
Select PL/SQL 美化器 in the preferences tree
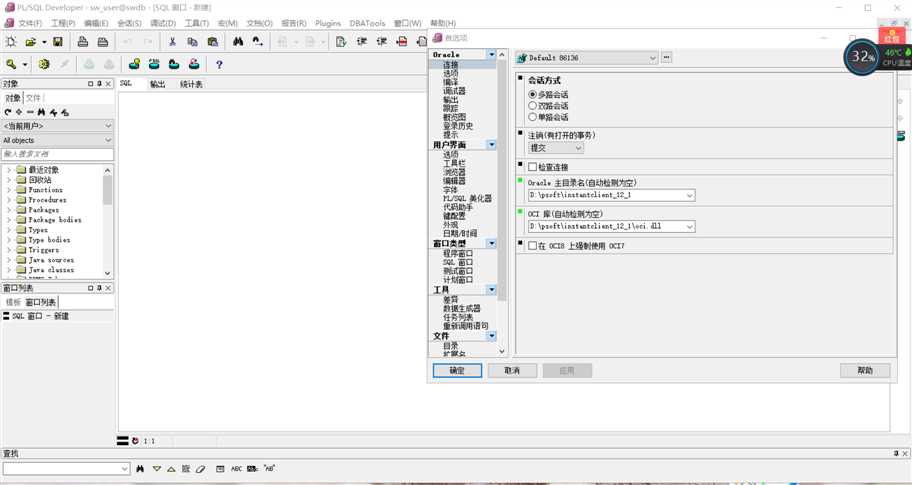[x=467, y=198]
